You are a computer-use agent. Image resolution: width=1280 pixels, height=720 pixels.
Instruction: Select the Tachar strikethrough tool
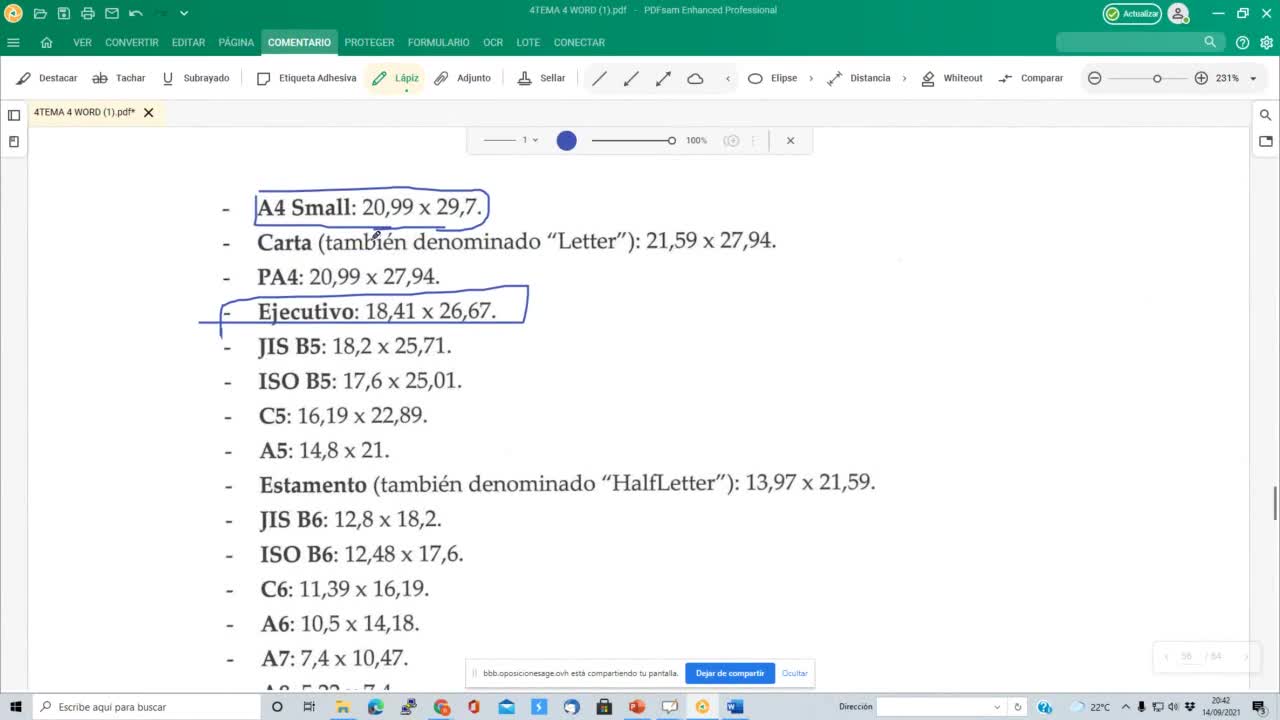click(119, 78)
